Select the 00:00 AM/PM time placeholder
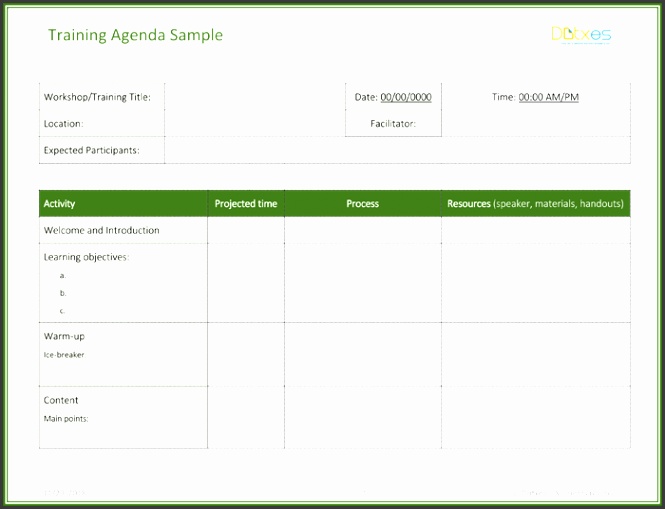Screen dimensions: 665x509 pos(548,97)
